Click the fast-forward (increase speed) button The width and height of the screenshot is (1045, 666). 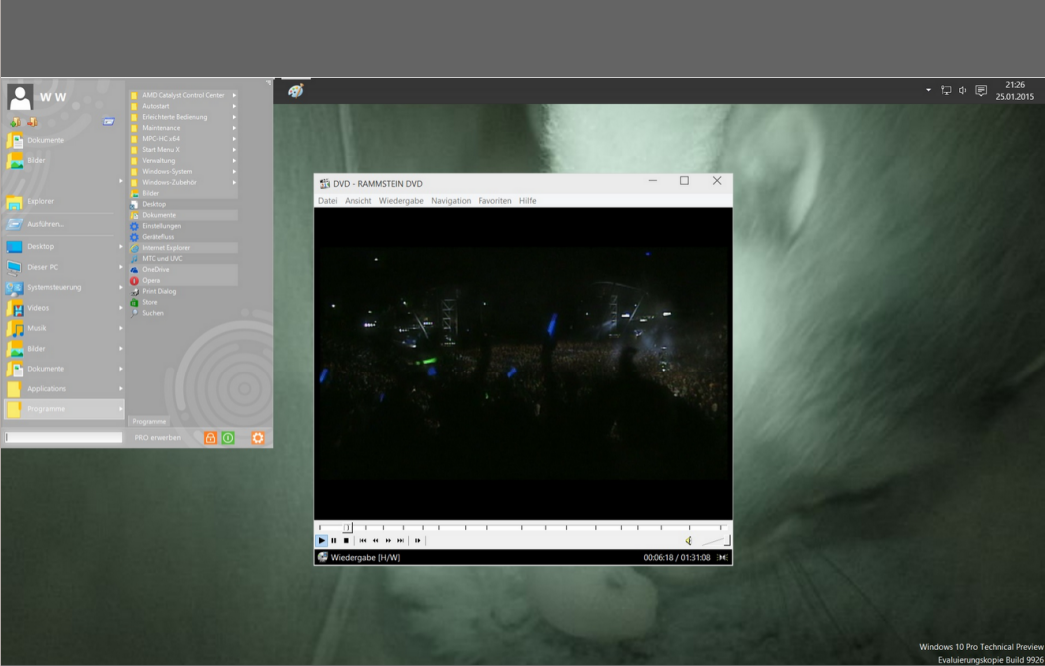[388, 541]
